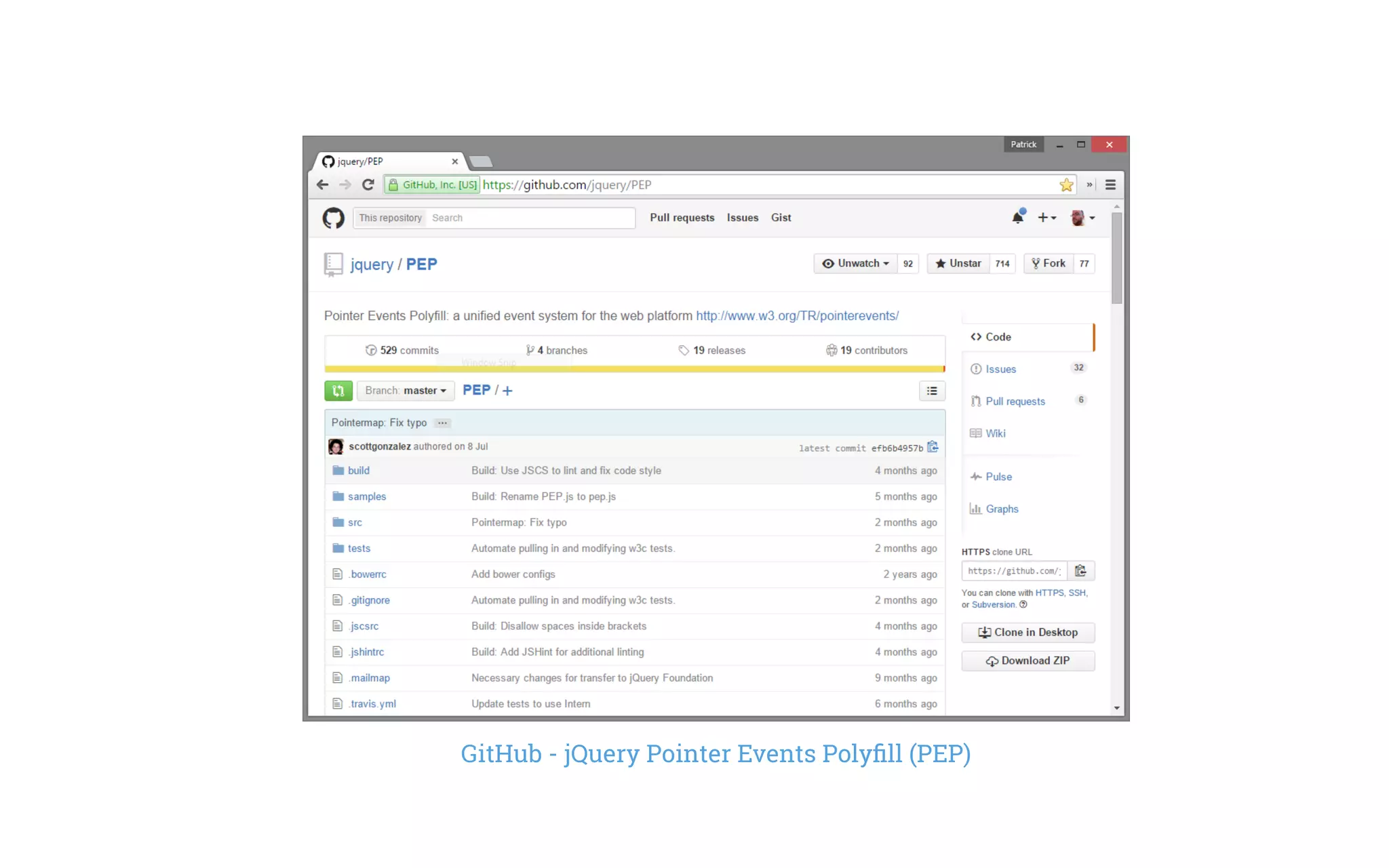Open the user avatar menu
1389x868 pixels.
pos(1082,218)
